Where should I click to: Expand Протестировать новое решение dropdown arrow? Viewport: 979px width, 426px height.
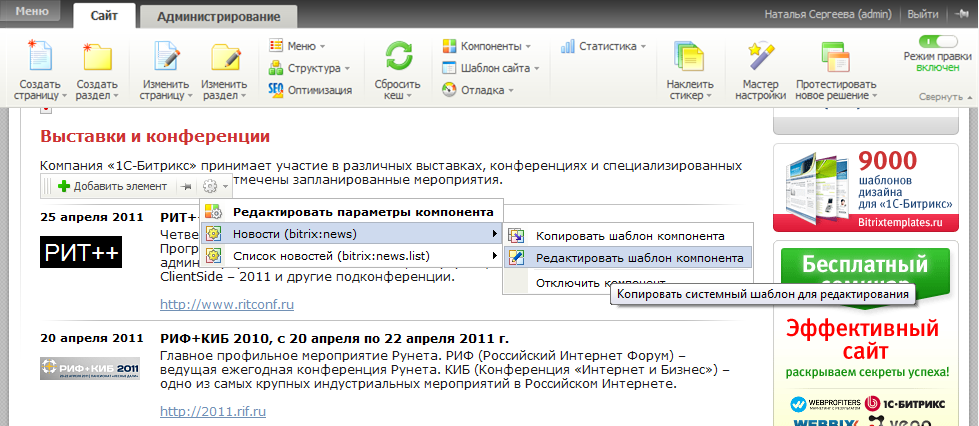click(x=875, y=96)
